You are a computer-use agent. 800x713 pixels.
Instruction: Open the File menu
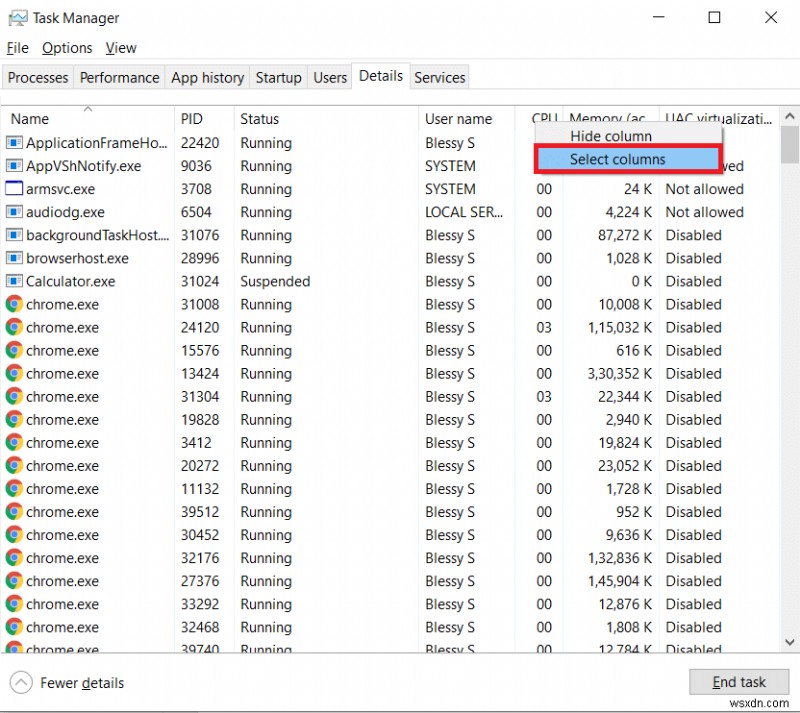(x=17, y=47)
